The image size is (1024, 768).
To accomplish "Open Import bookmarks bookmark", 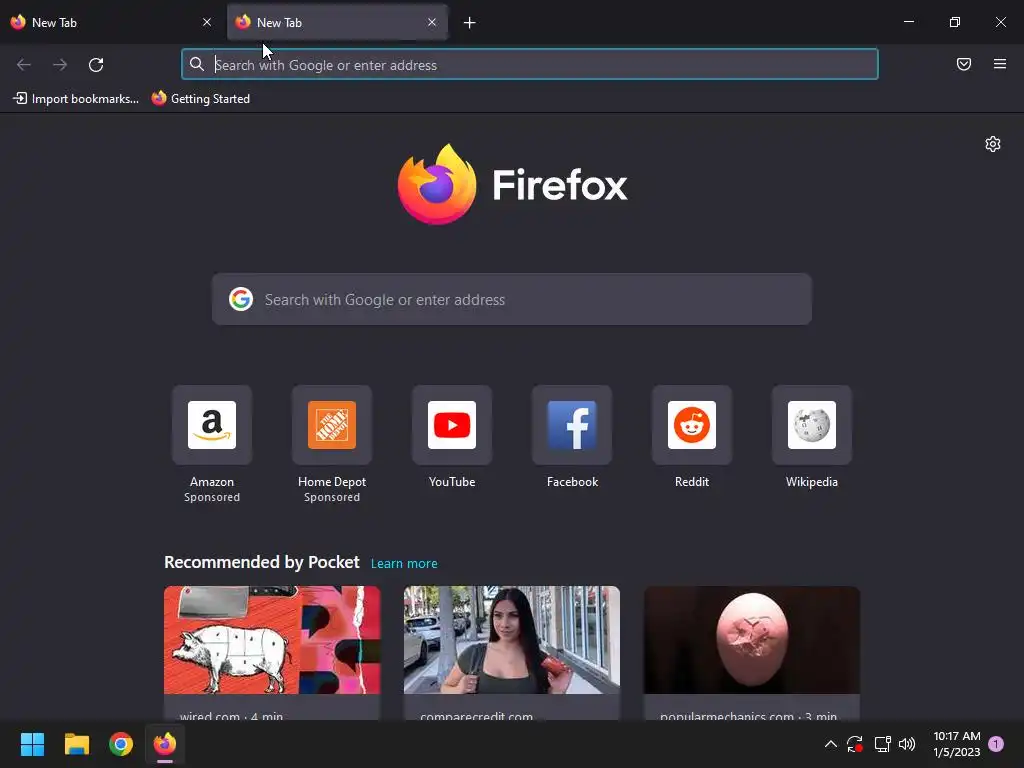I will click(x=76, y=99).
